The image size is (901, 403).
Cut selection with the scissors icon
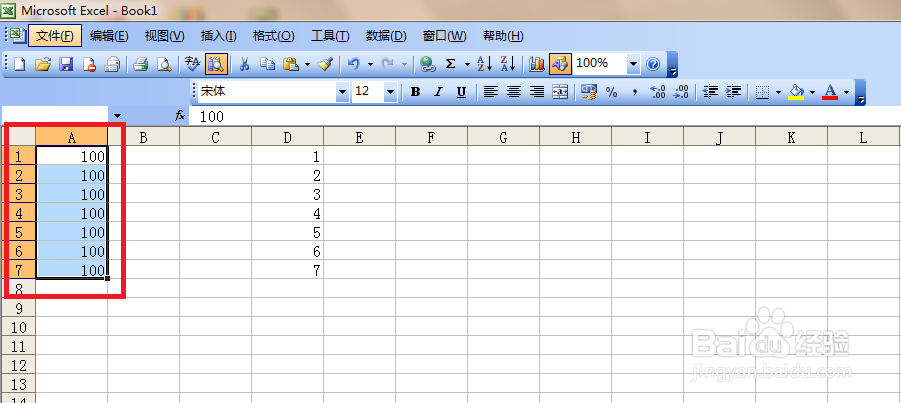pos(244,64)
